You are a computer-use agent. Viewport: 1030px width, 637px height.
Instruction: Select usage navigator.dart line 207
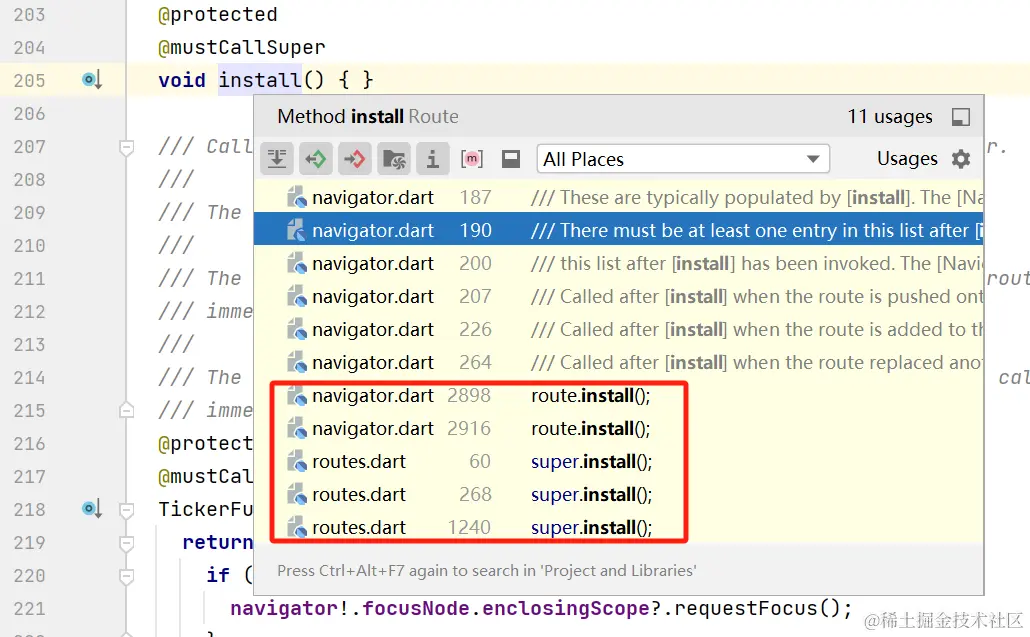point(618,297)
